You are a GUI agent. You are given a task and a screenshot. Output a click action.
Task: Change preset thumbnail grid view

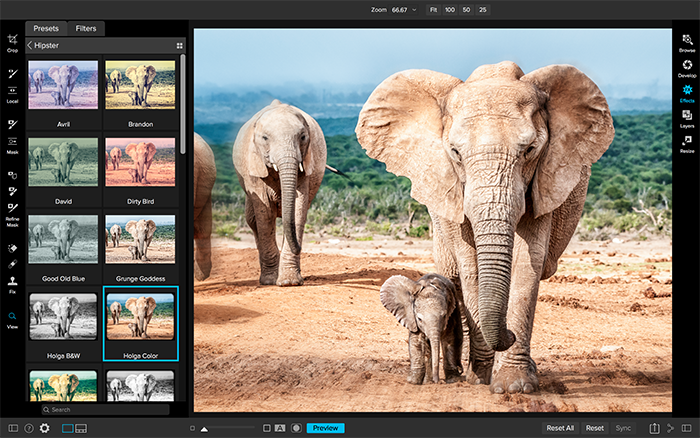179,45
